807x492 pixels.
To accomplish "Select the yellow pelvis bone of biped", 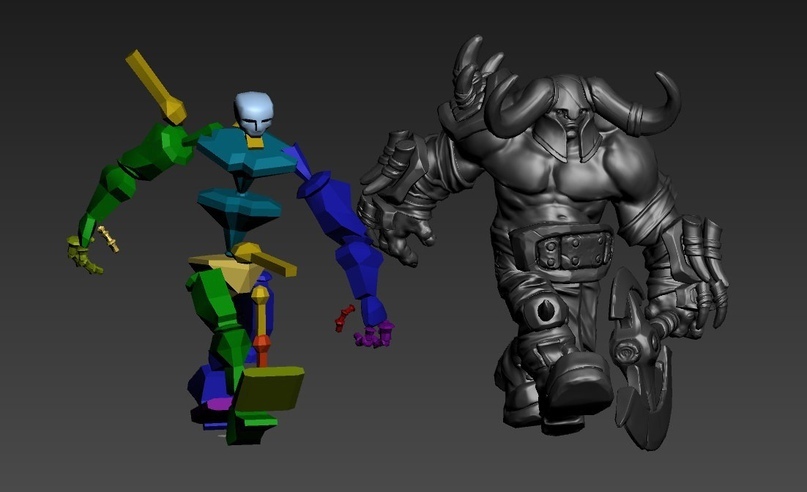I will pyautogui.click(x=231, y=271).
